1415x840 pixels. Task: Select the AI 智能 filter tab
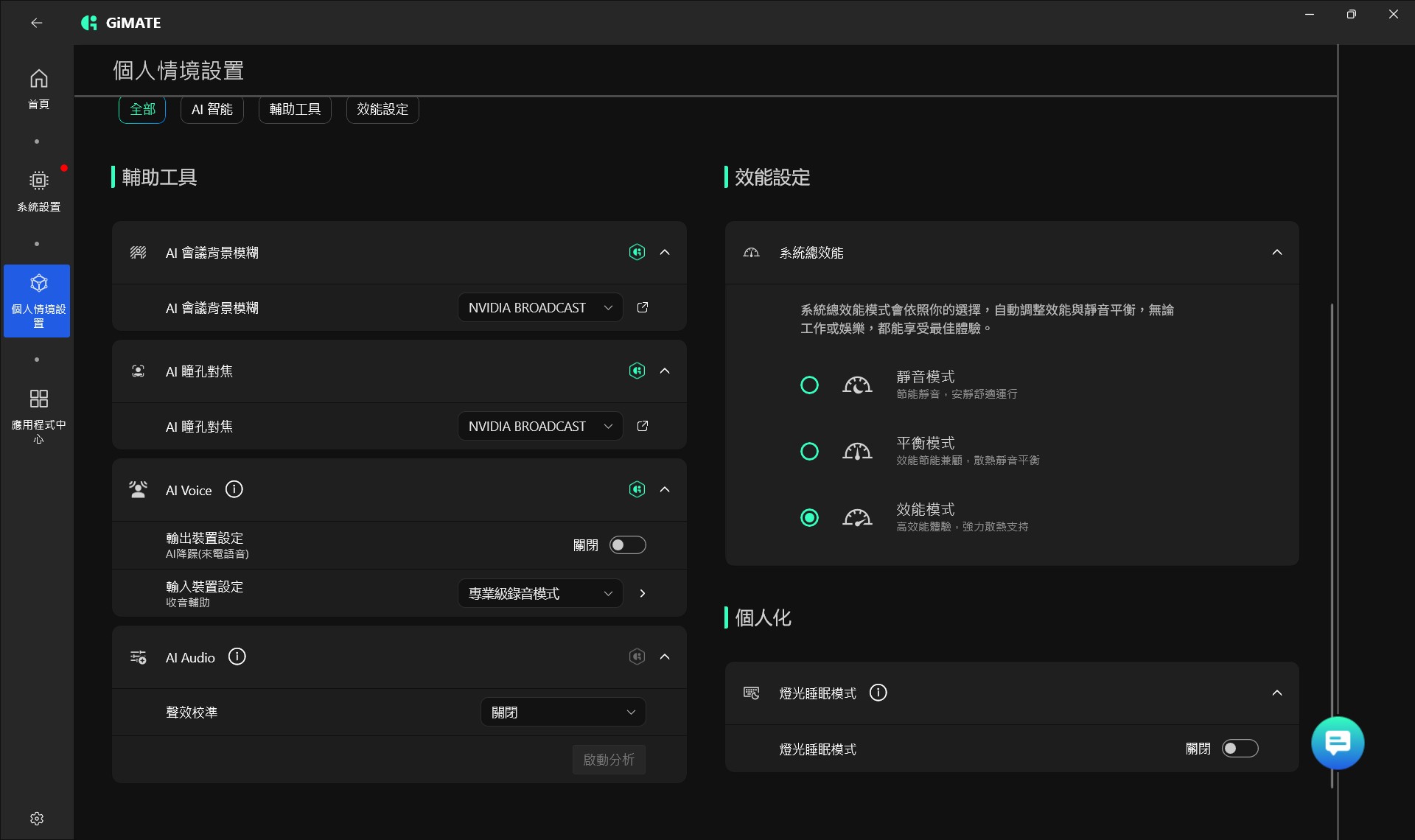click(212, 109)
